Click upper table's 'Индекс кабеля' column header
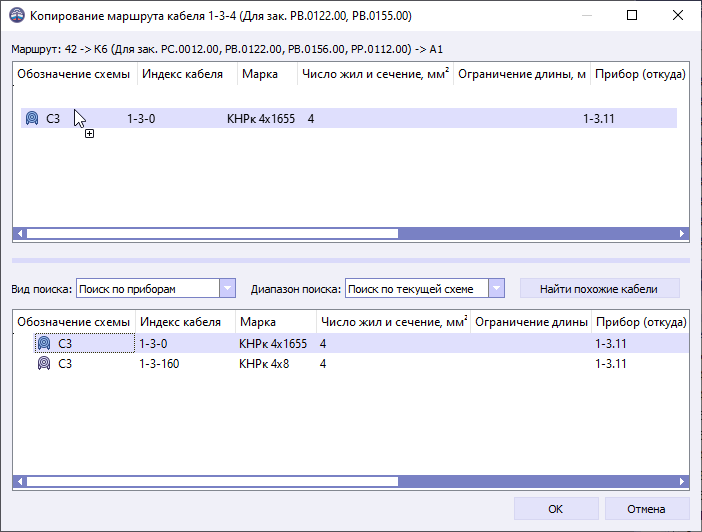Viewport: 702px width, 532px height. (x=187, y=74)
